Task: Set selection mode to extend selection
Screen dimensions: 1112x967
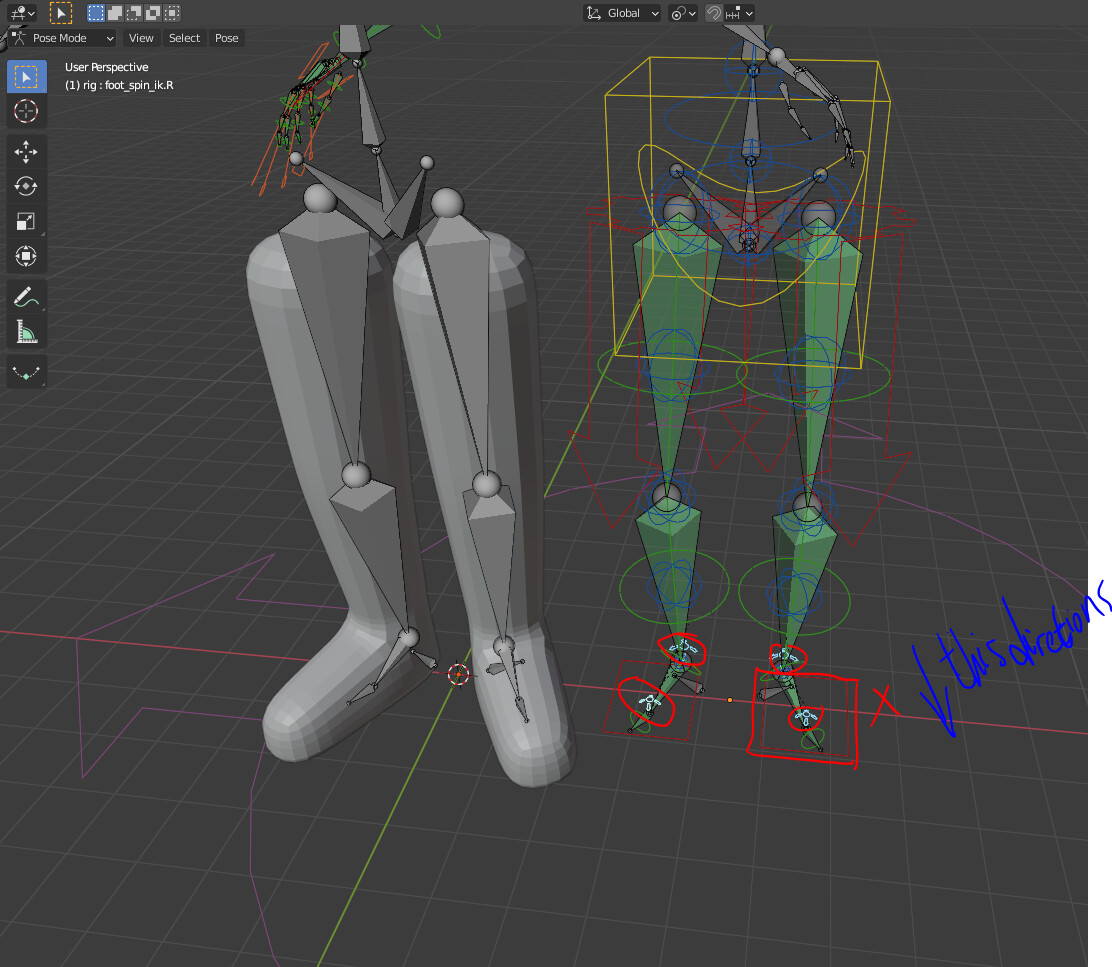Action: point(115,13)
